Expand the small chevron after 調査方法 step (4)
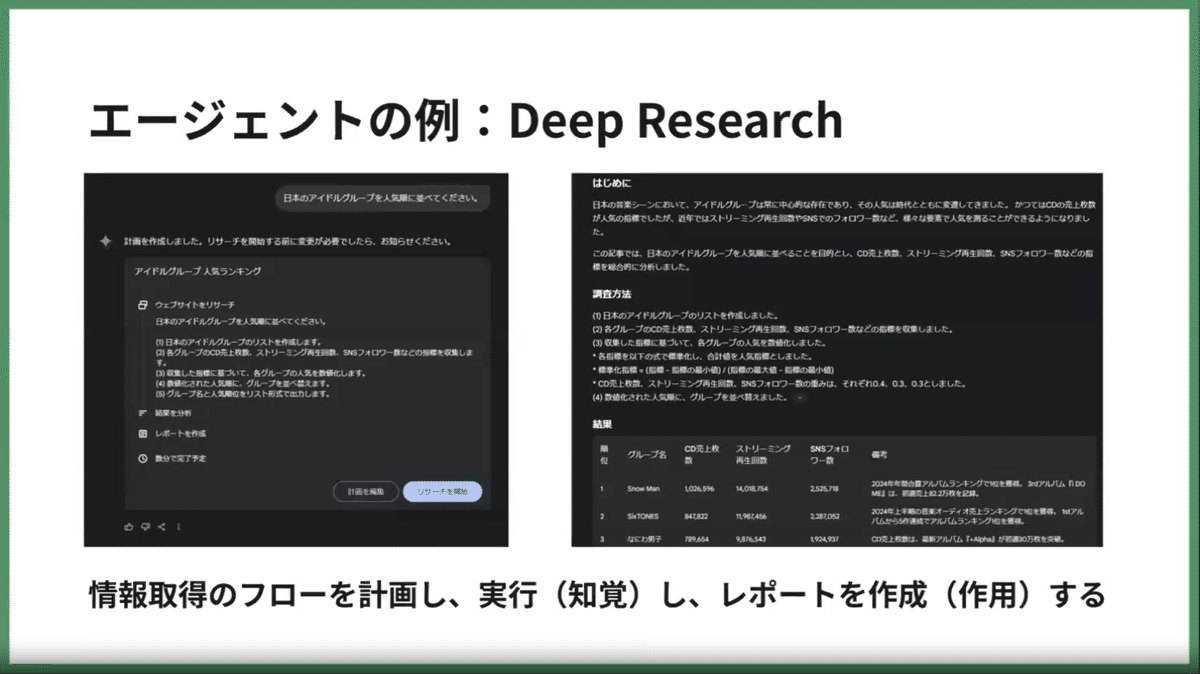 click(798, 397)
